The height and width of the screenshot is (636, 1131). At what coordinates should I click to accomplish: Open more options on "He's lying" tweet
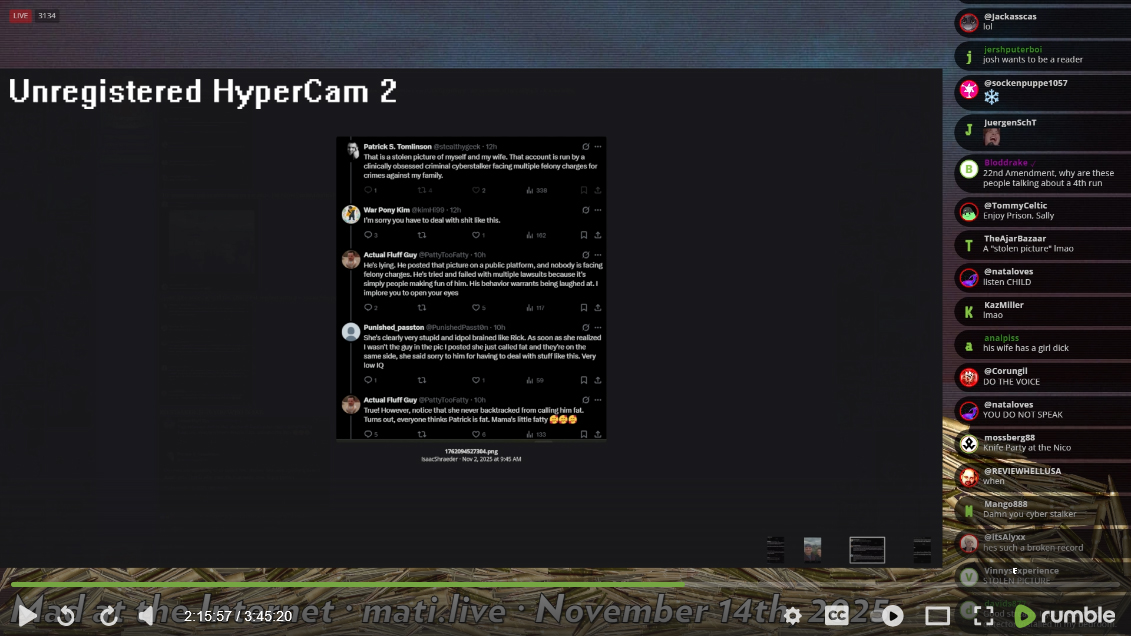(x=598, y=255)
